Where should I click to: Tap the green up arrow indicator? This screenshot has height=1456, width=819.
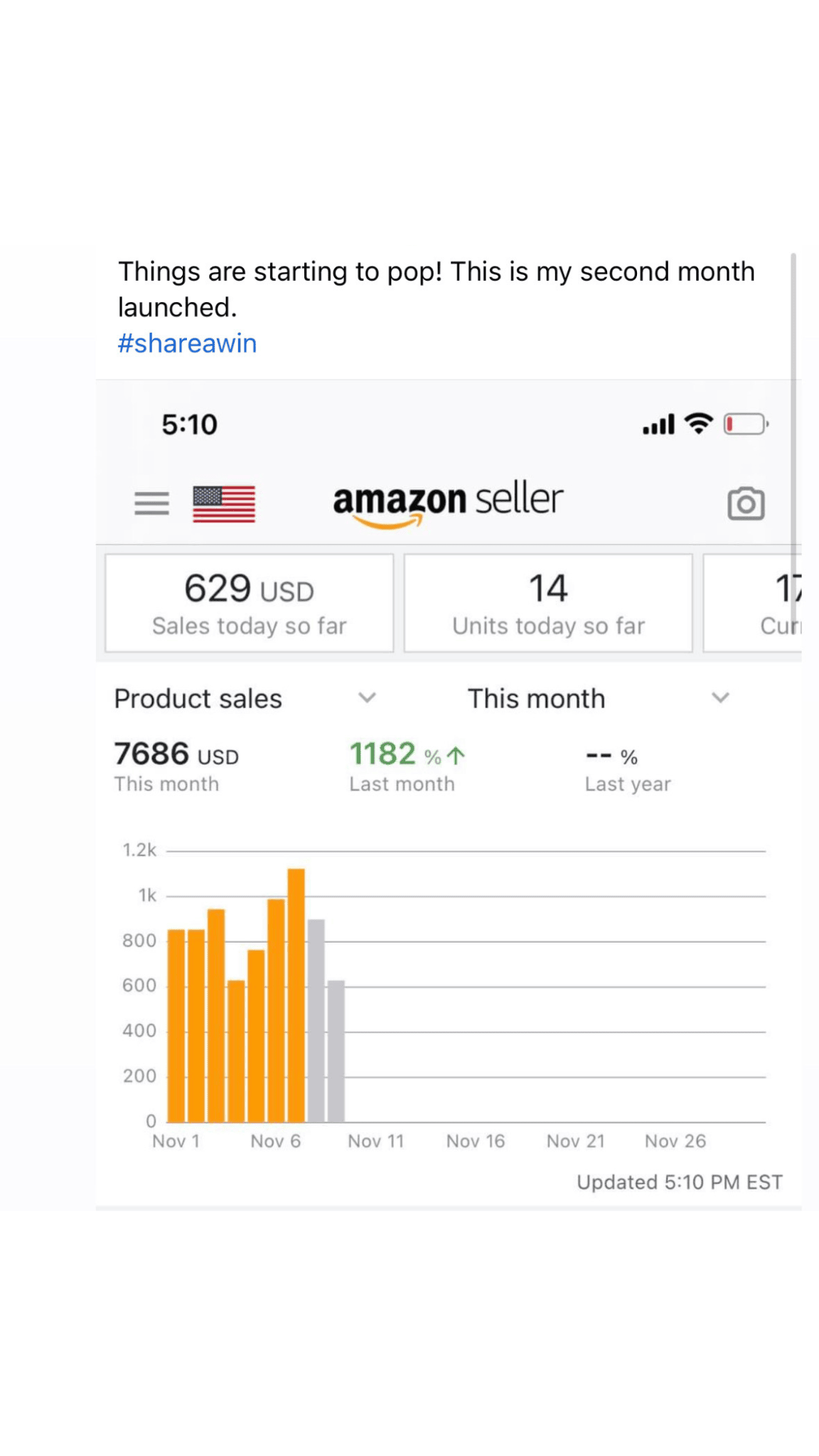(456, 756)
